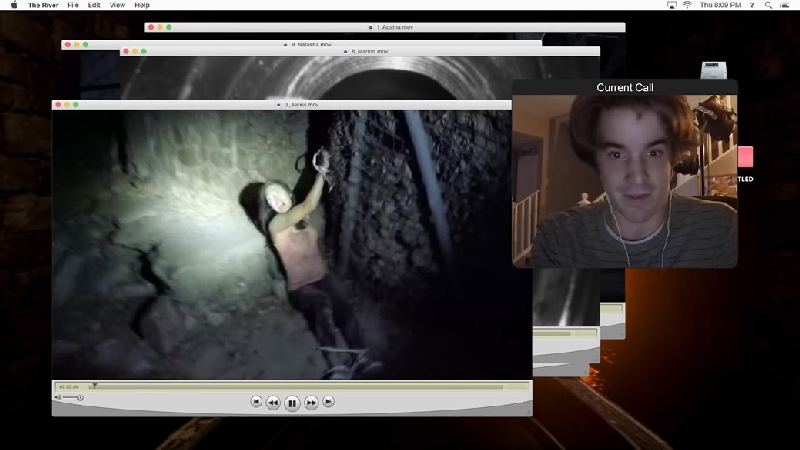Maximize the Agatha .mov video window
The image size is (800, 450).
point(169,28)
